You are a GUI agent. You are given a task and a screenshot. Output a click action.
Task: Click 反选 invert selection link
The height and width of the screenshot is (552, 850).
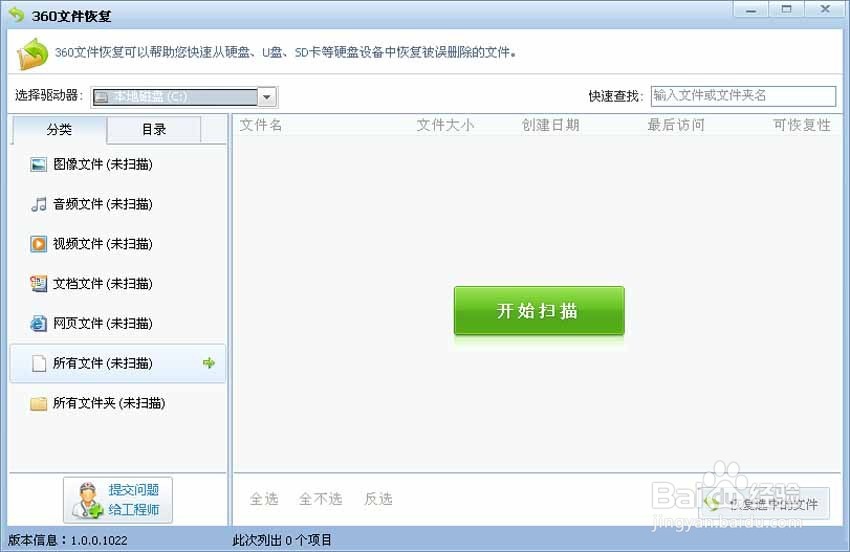click(378, 499)
